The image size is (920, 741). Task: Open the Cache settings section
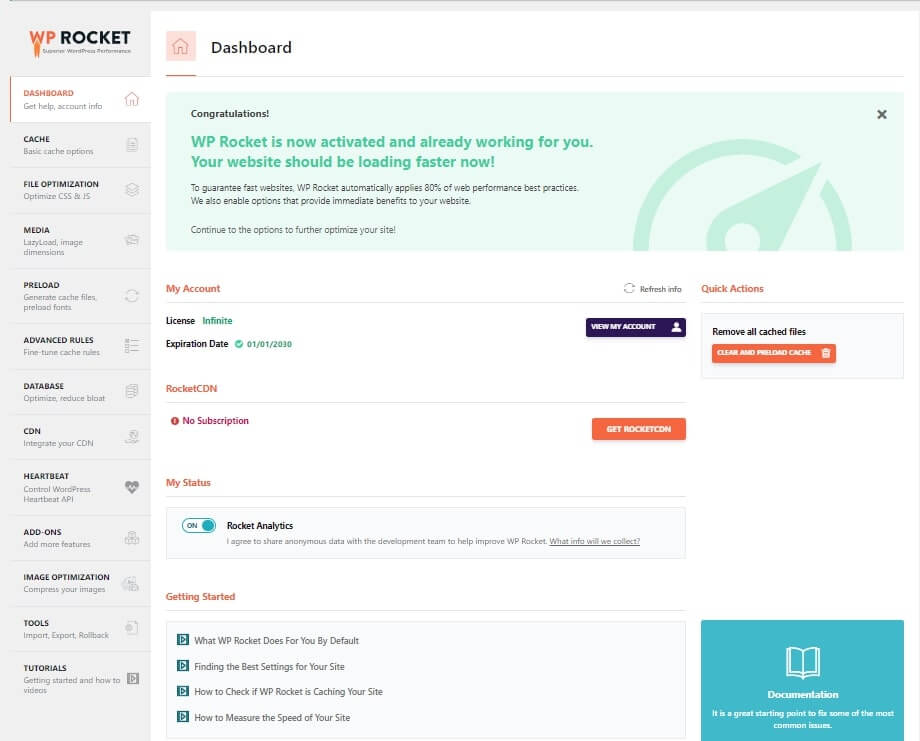(x=80, y=145)
